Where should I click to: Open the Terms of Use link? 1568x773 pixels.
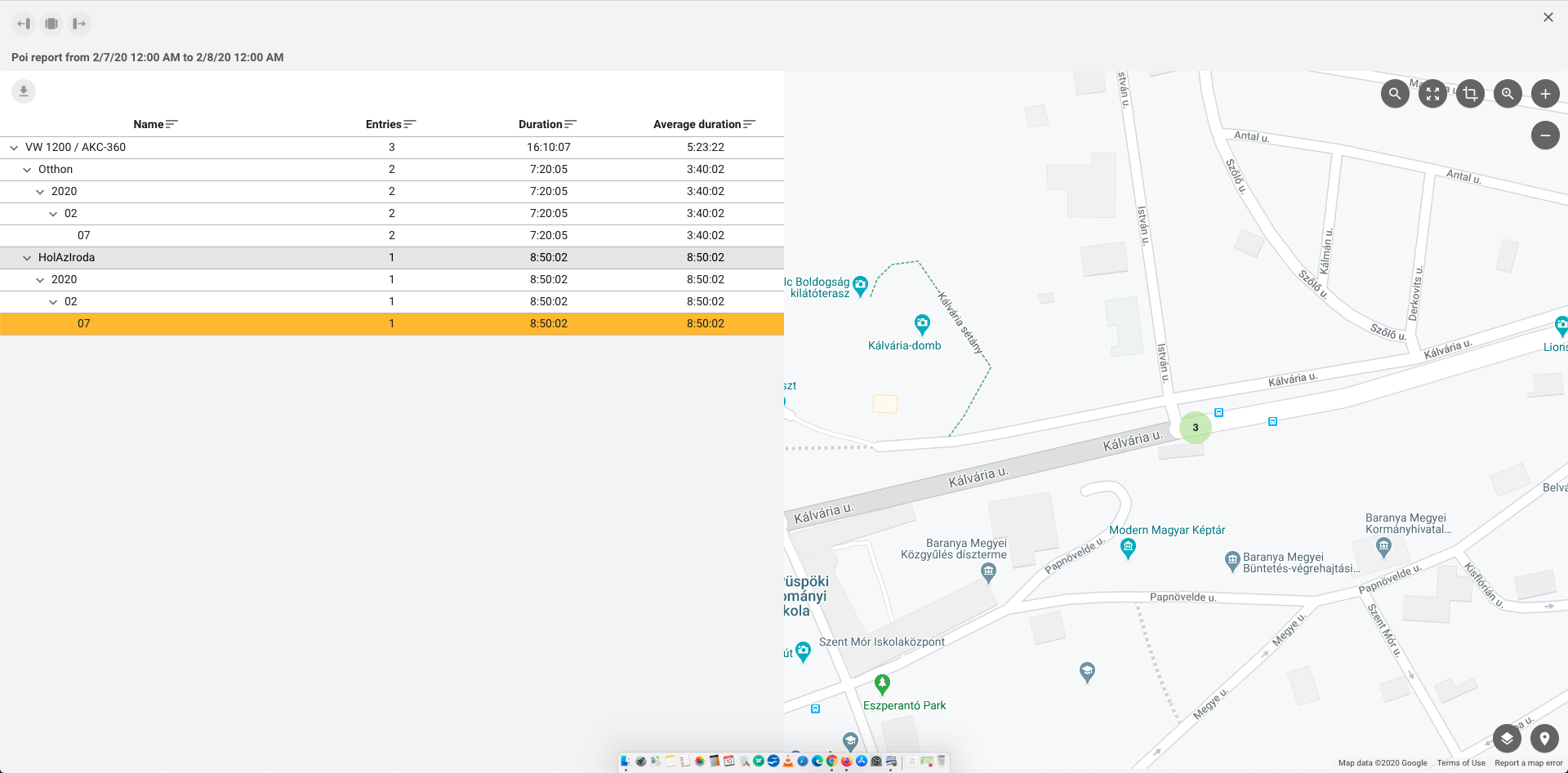[x=1461, y=763]
